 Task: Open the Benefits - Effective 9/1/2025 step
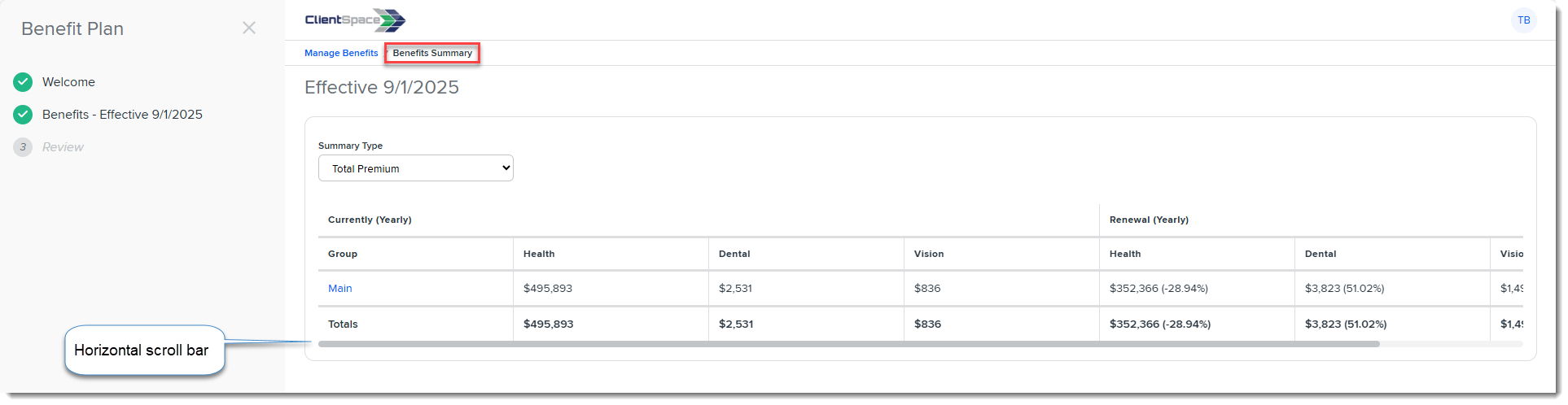122,115
